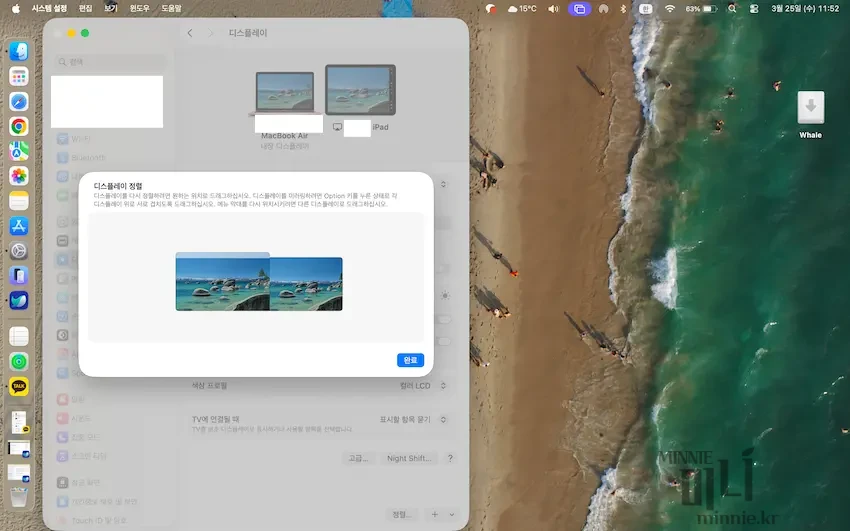This screenshot has height=531, width=850.
Task: Click the 한 input source indicator
Action: [x=645, y=9]
